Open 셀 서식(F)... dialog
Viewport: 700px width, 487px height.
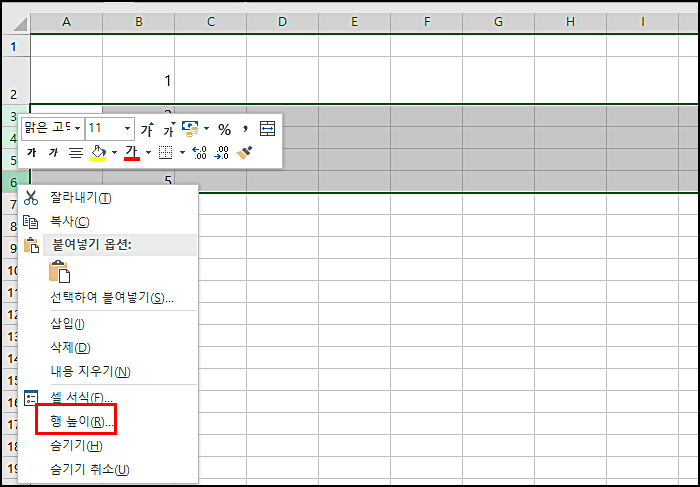[108, 397]
